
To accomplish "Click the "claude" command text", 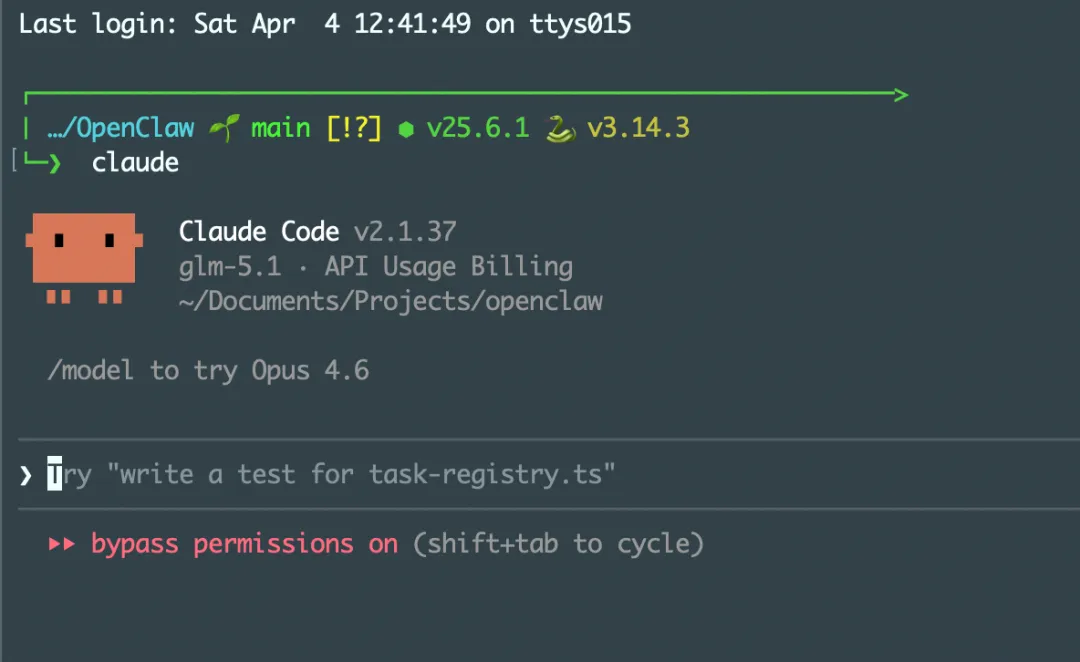I will pyautogui.click(x=135, y=163).
